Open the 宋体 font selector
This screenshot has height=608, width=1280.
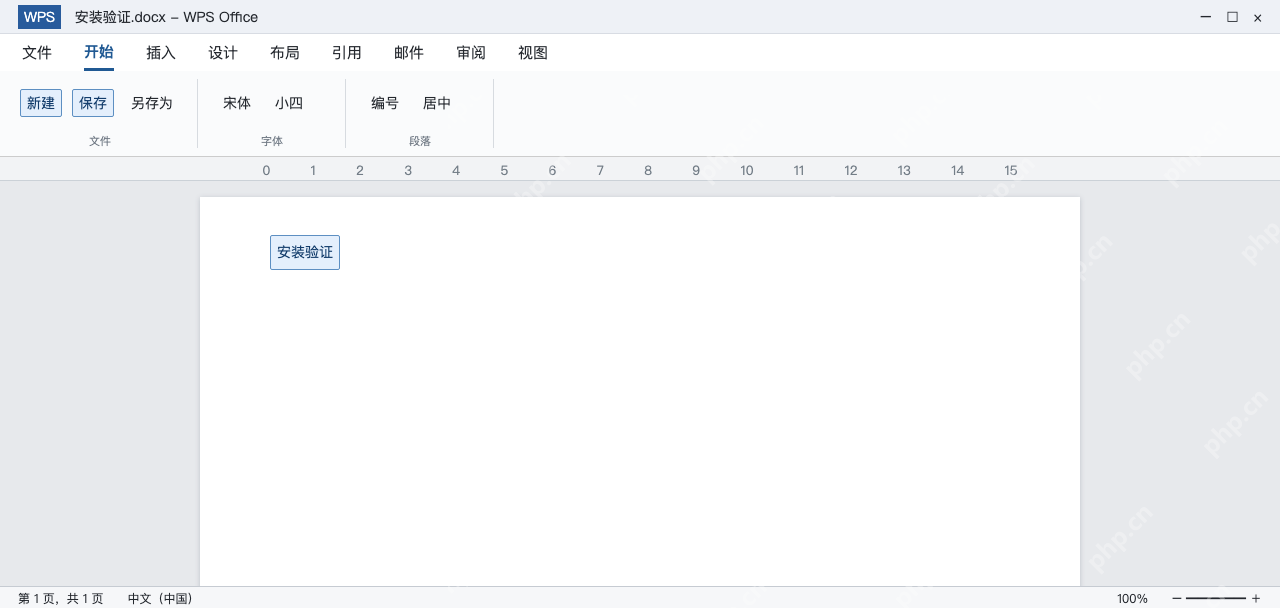pos(237,103)
